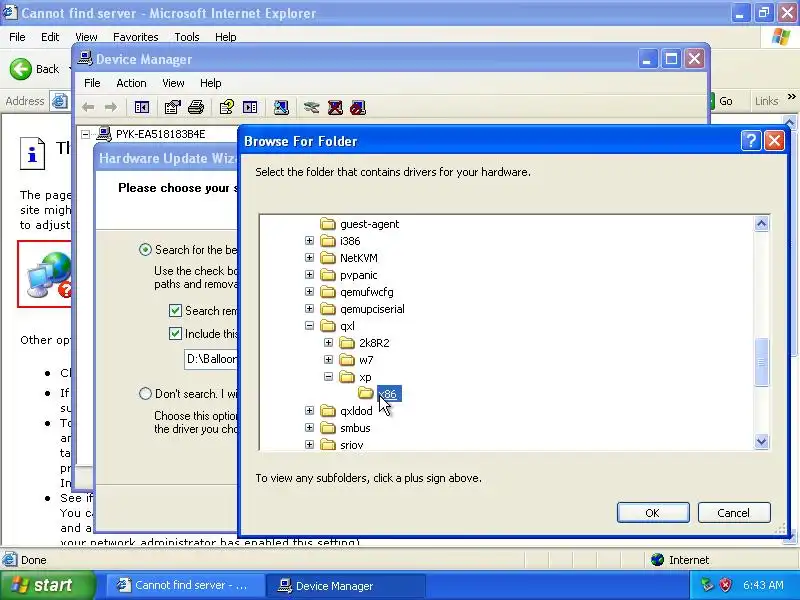
Task: Collapse the qxl folder
Action: coord(309,326)
